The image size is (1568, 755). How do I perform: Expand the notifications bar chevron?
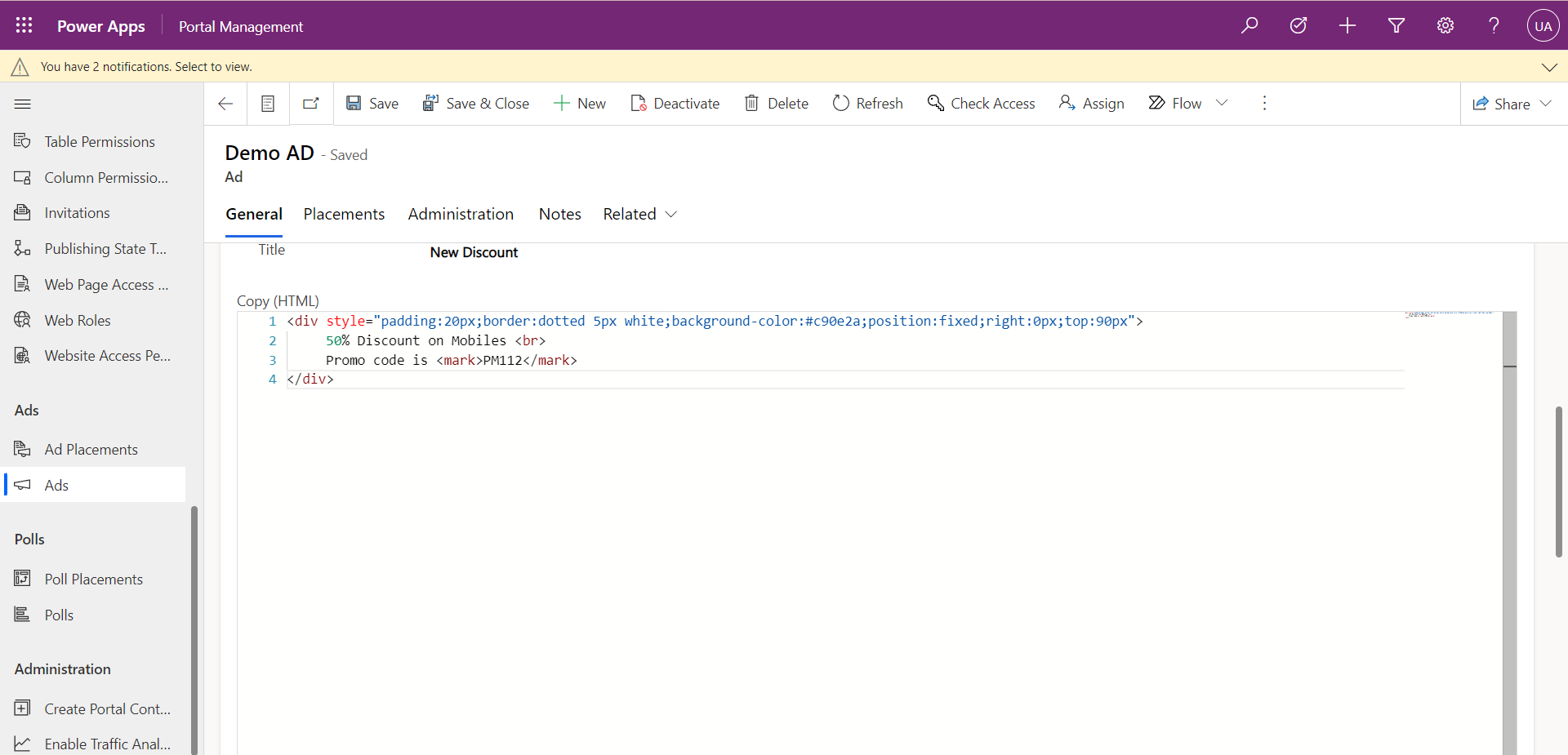point(1549,67)
